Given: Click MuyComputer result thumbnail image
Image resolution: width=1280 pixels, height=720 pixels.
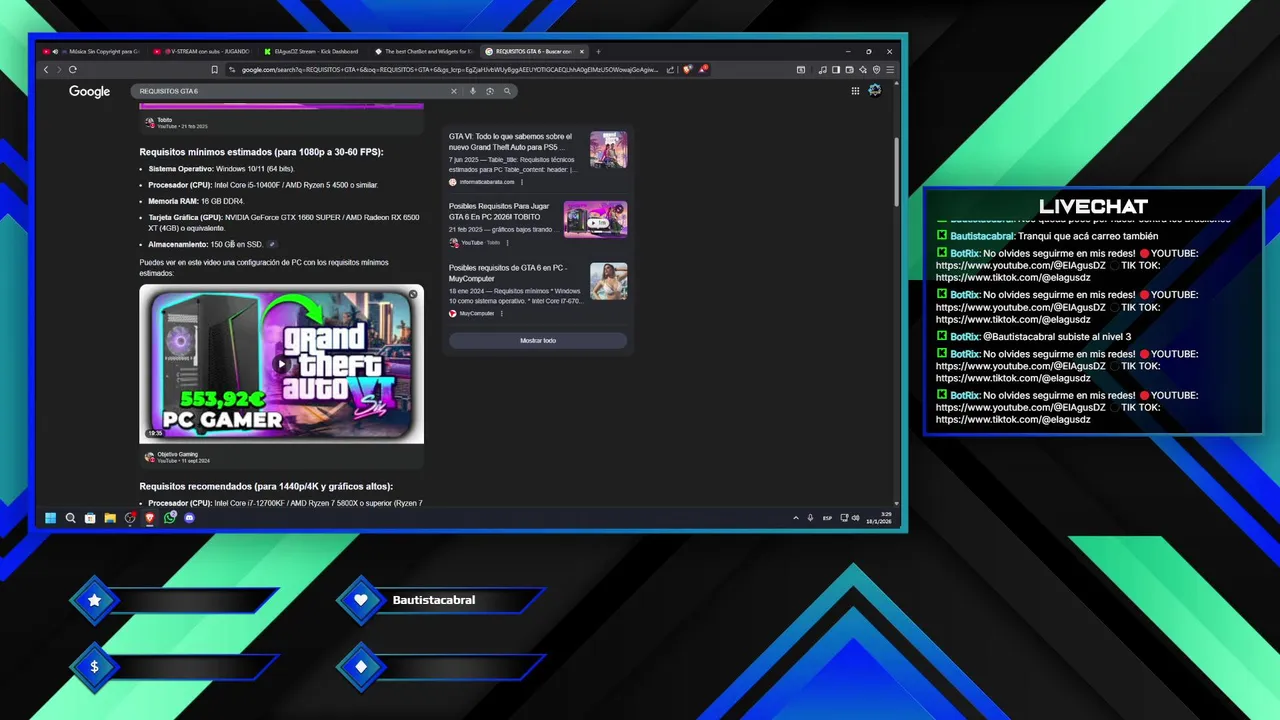Looking at the screenshot, I should pos(608,281).
